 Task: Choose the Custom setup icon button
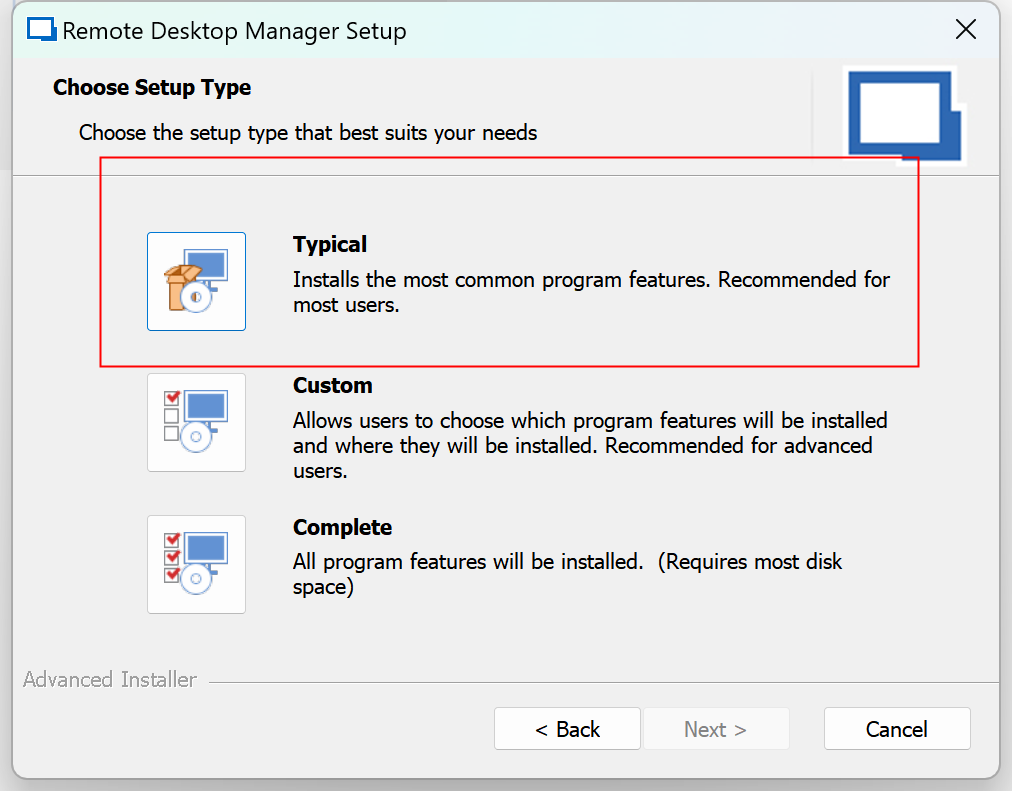pyautogui.click(x=196, y=422)
